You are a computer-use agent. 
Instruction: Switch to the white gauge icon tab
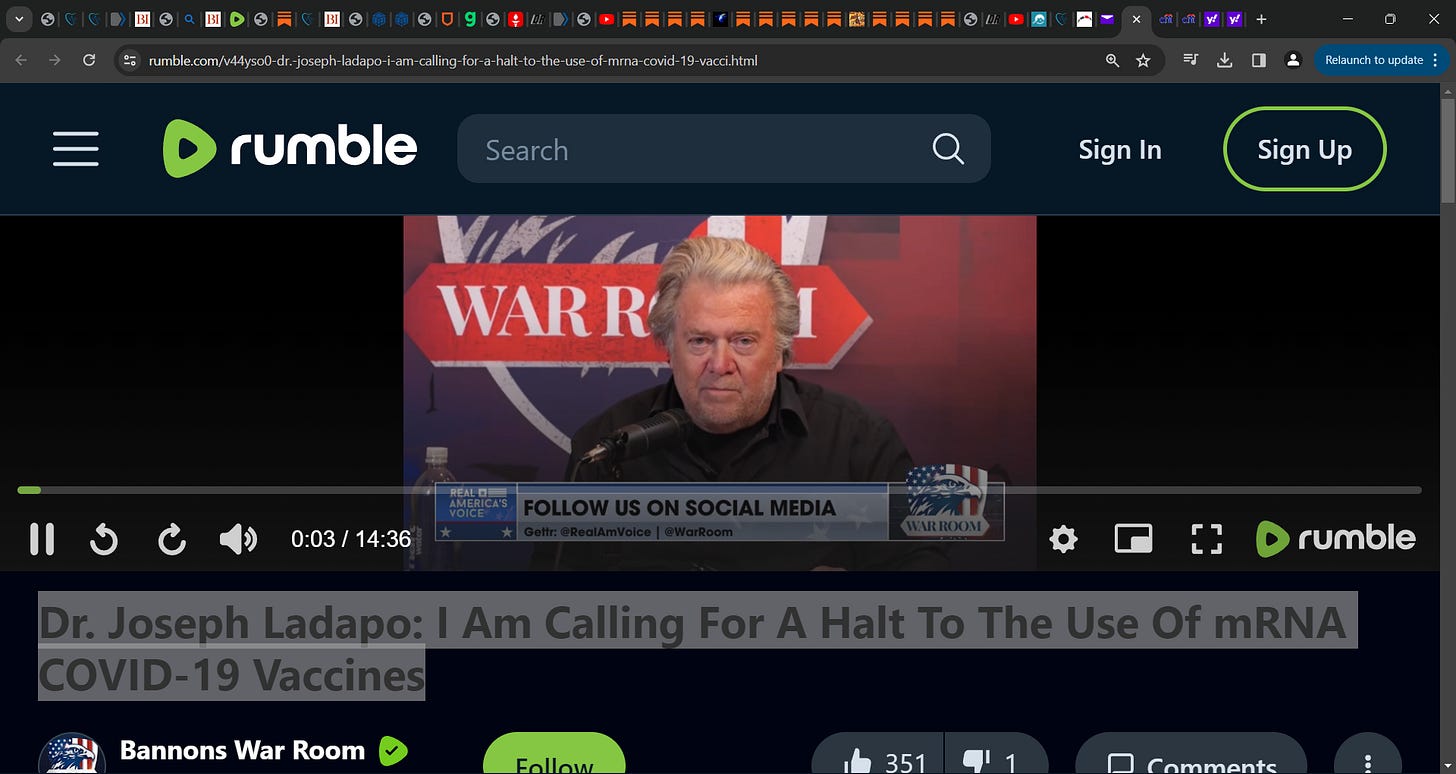1084,19
